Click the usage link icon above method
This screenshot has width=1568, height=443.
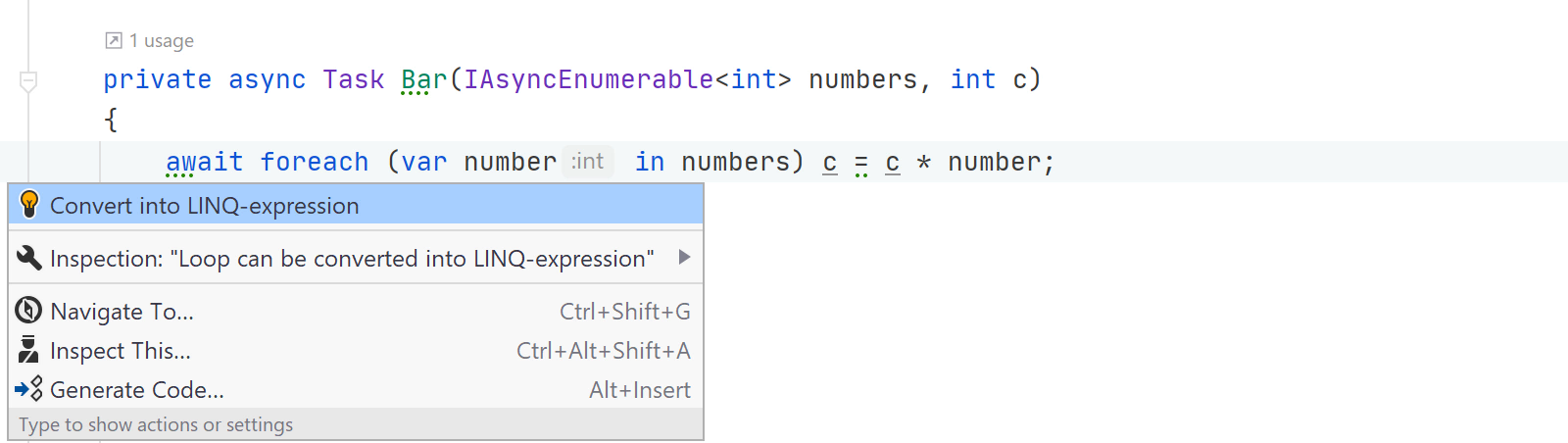[x=114, y=40]
